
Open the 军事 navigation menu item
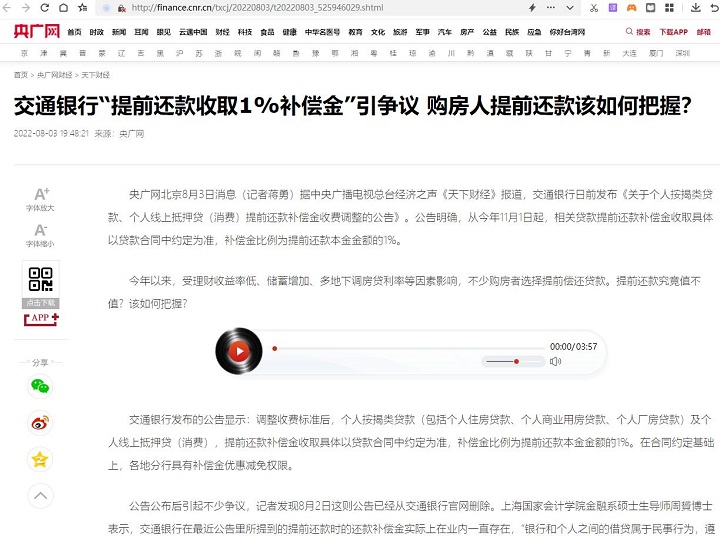[x=422, y=32]
